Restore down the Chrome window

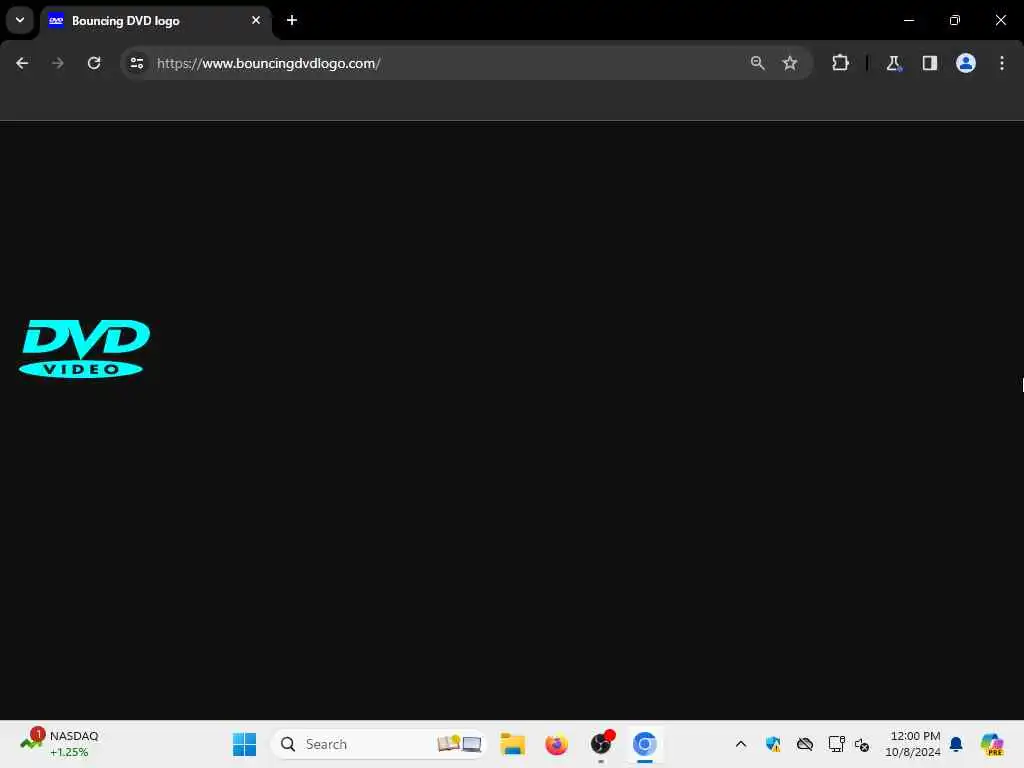pos(955,20)
